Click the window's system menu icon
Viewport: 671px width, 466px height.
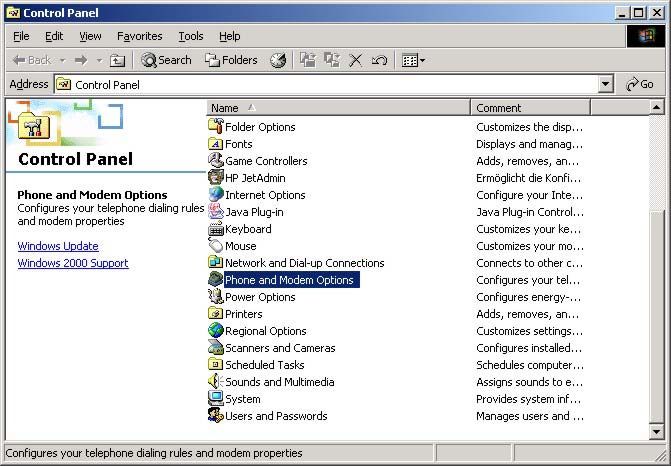(x=13, y=13)
